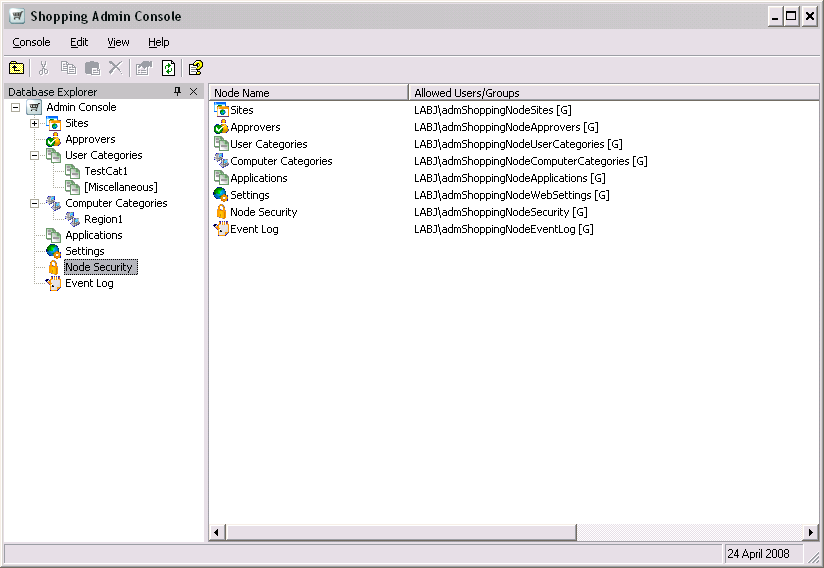This screenshot has height=568, width=824.
Task: Open the Help toolbar icon
Action: pyautogui.click(x=195, y=68)
